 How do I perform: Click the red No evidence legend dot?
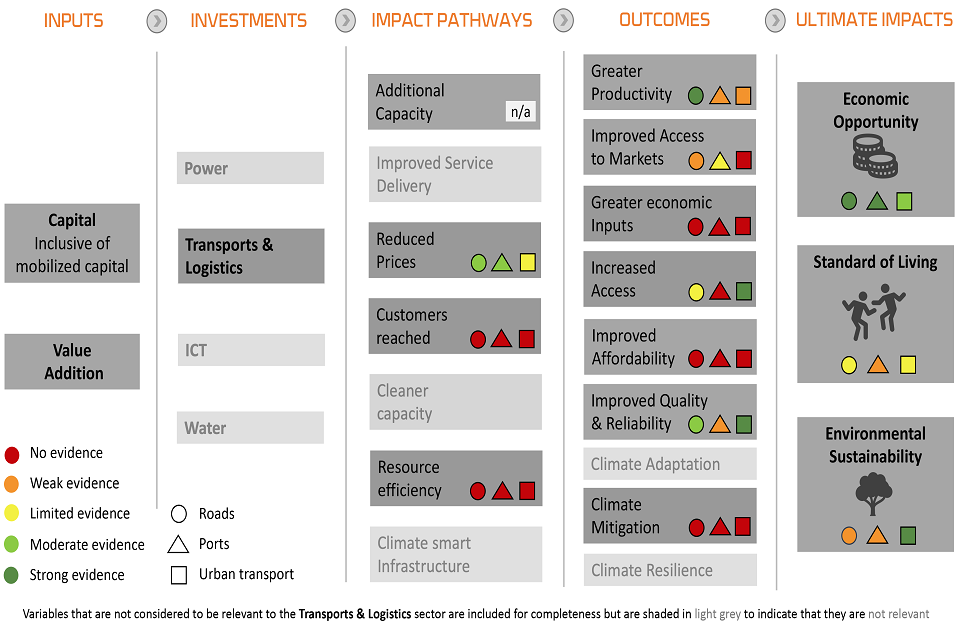tap(12, 454)
